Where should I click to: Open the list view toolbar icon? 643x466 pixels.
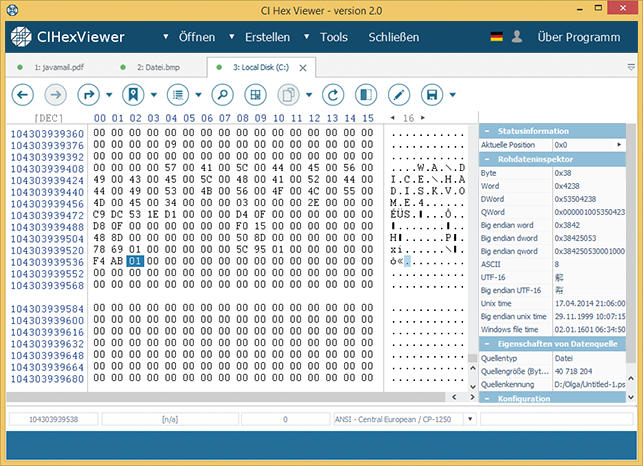tap(178, 95)
